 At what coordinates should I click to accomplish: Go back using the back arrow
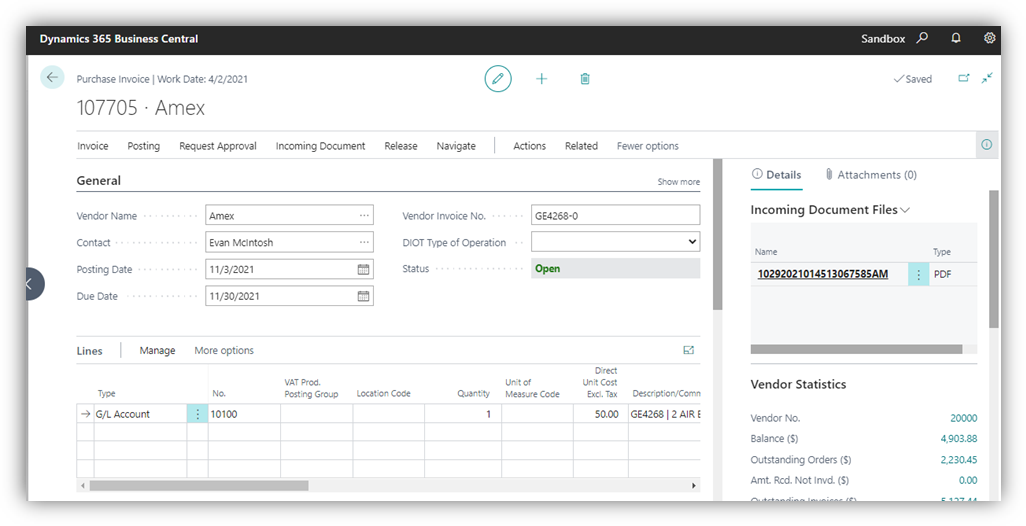tap(52, 77)
